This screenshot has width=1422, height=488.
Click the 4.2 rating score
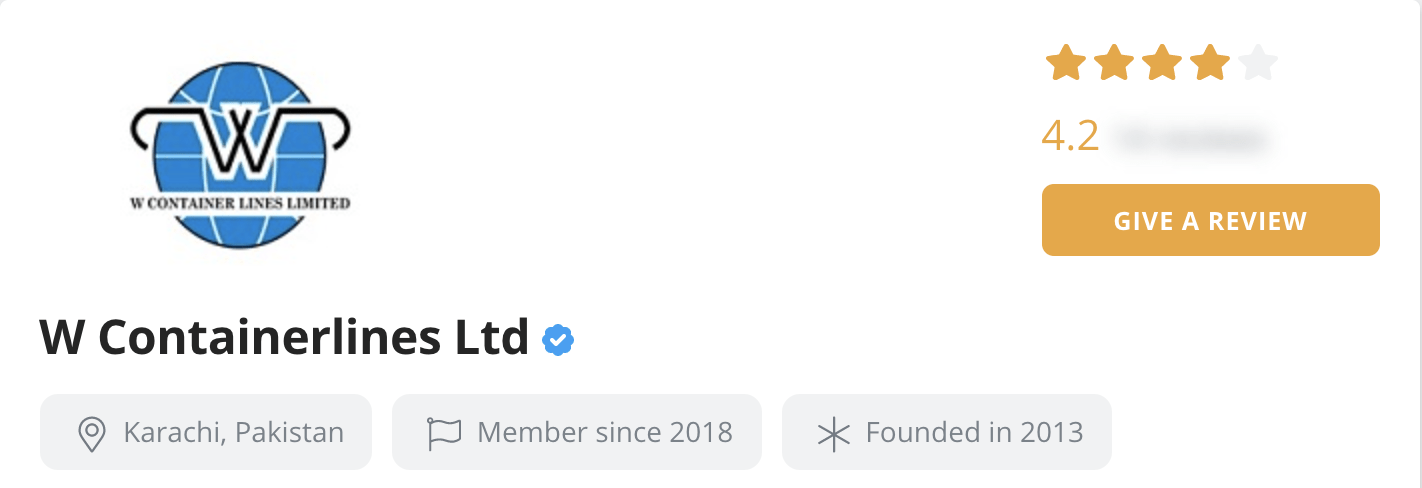point(1070,136)
